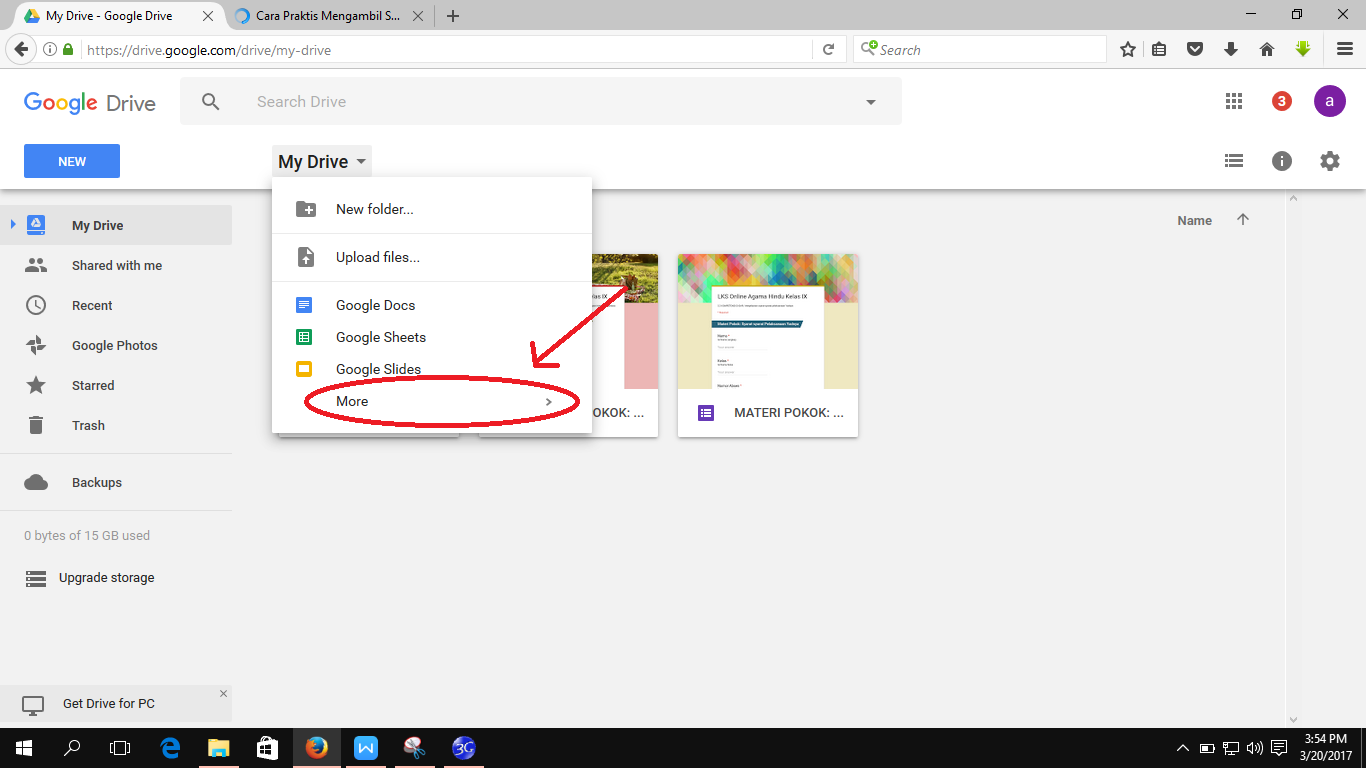The height and width of the screenshot is (768, 1366).
Task: Bookmark this page with star icon
Action: [1128, 49]
